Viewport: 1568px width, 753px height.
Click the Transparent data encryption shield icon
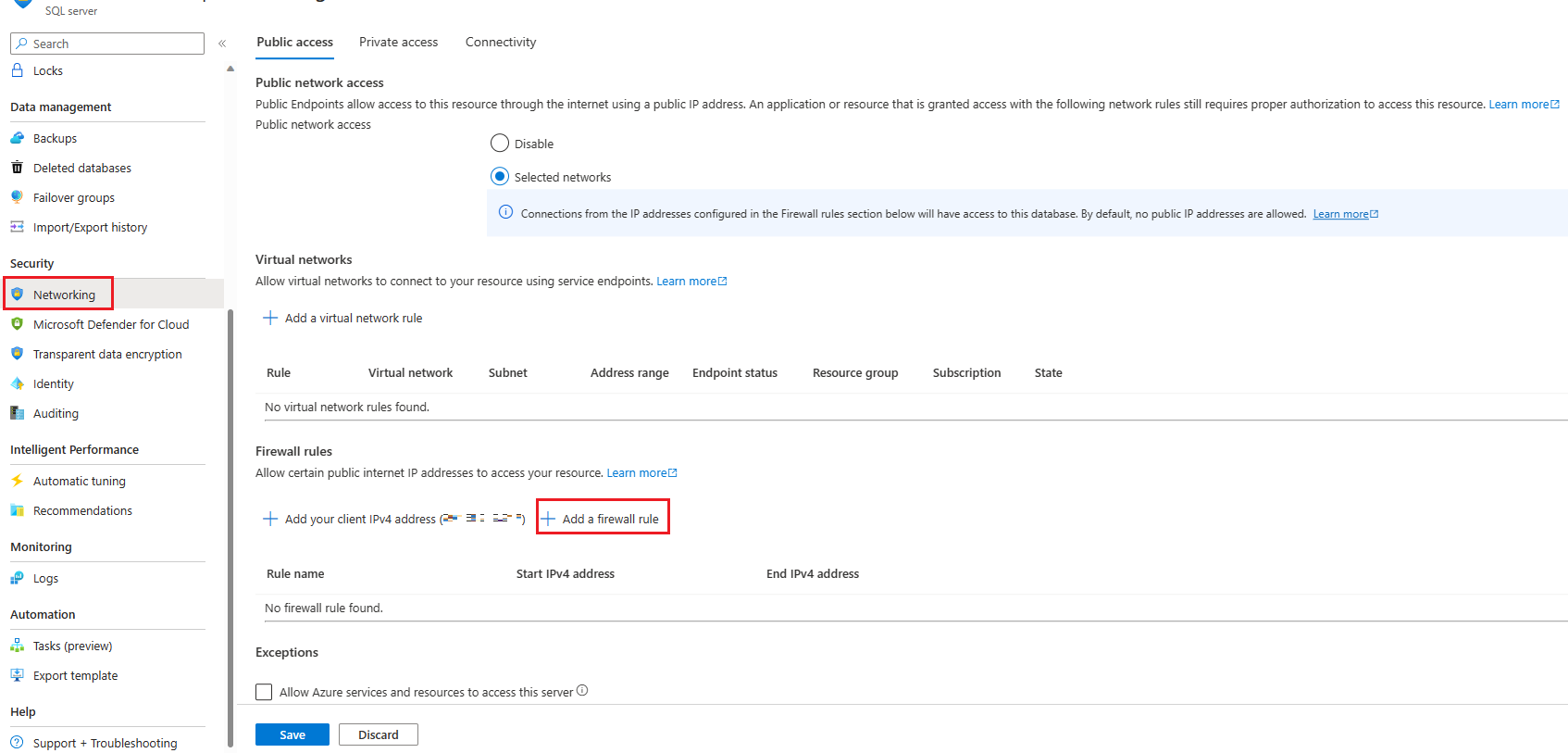17,354
